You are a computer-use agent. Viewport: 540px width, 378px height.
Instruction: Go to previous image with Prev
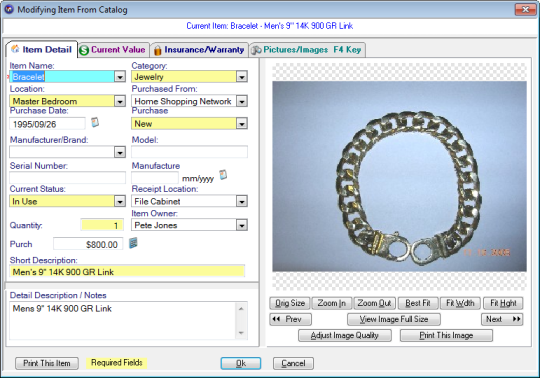coord(290,319)
